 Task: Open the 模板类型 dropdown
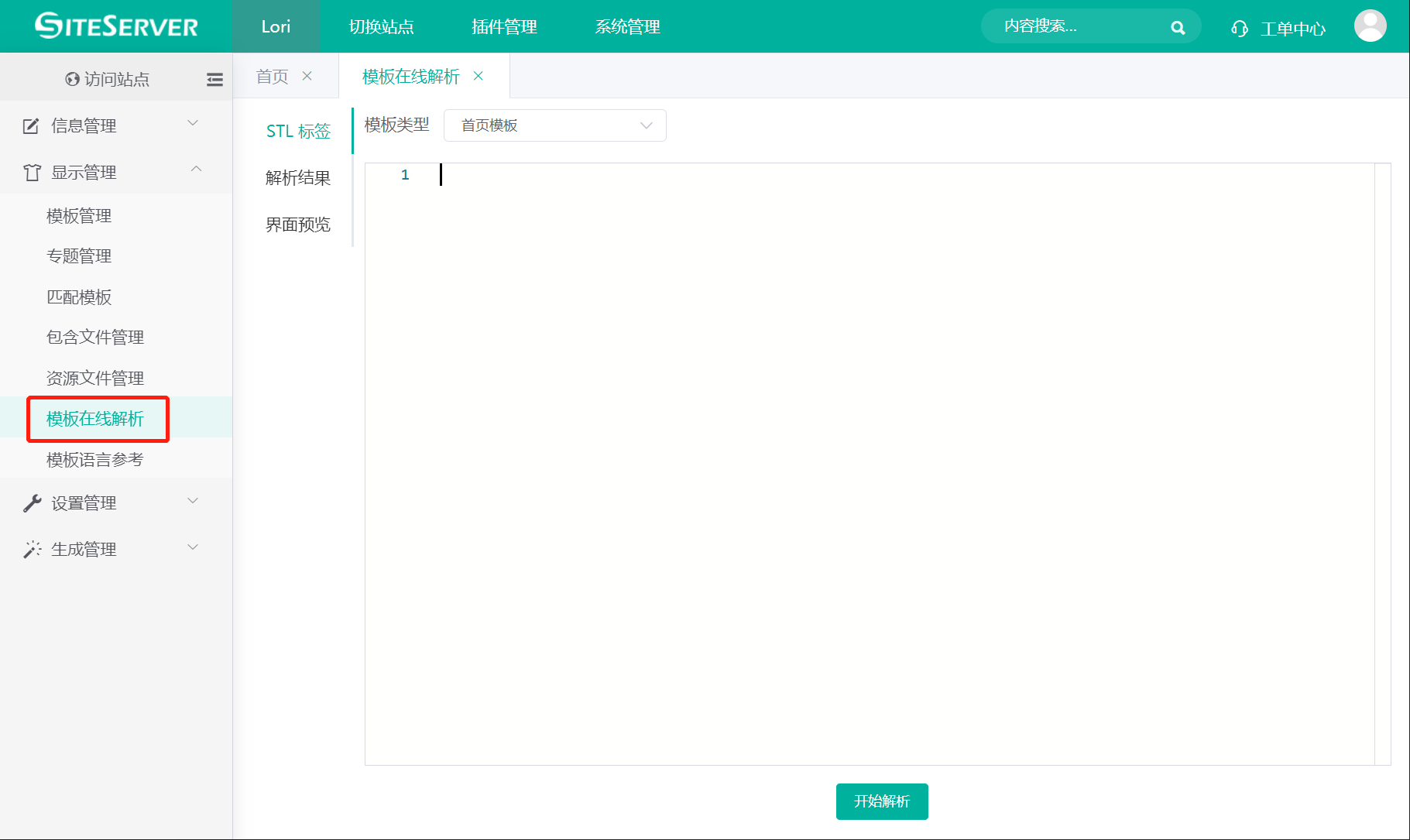554,125
